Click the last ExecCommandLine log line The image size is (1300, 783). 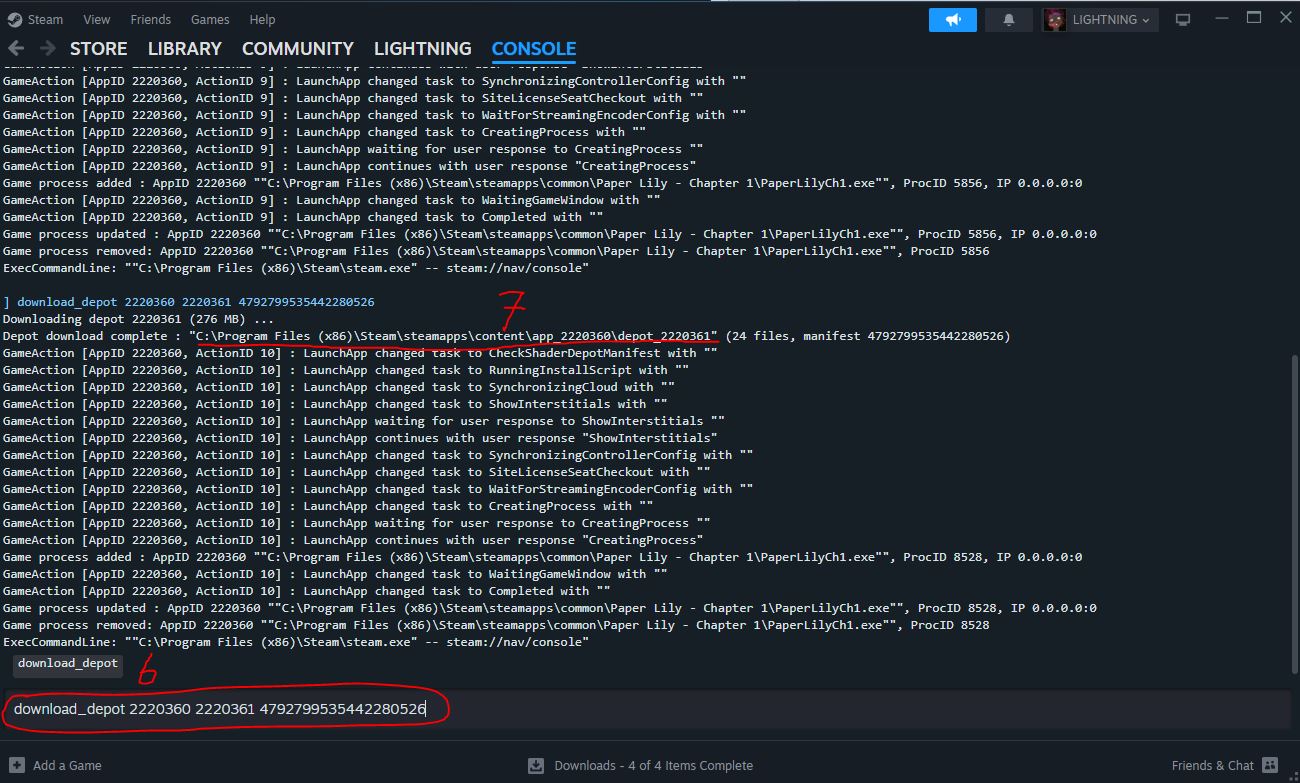[296, 642]
